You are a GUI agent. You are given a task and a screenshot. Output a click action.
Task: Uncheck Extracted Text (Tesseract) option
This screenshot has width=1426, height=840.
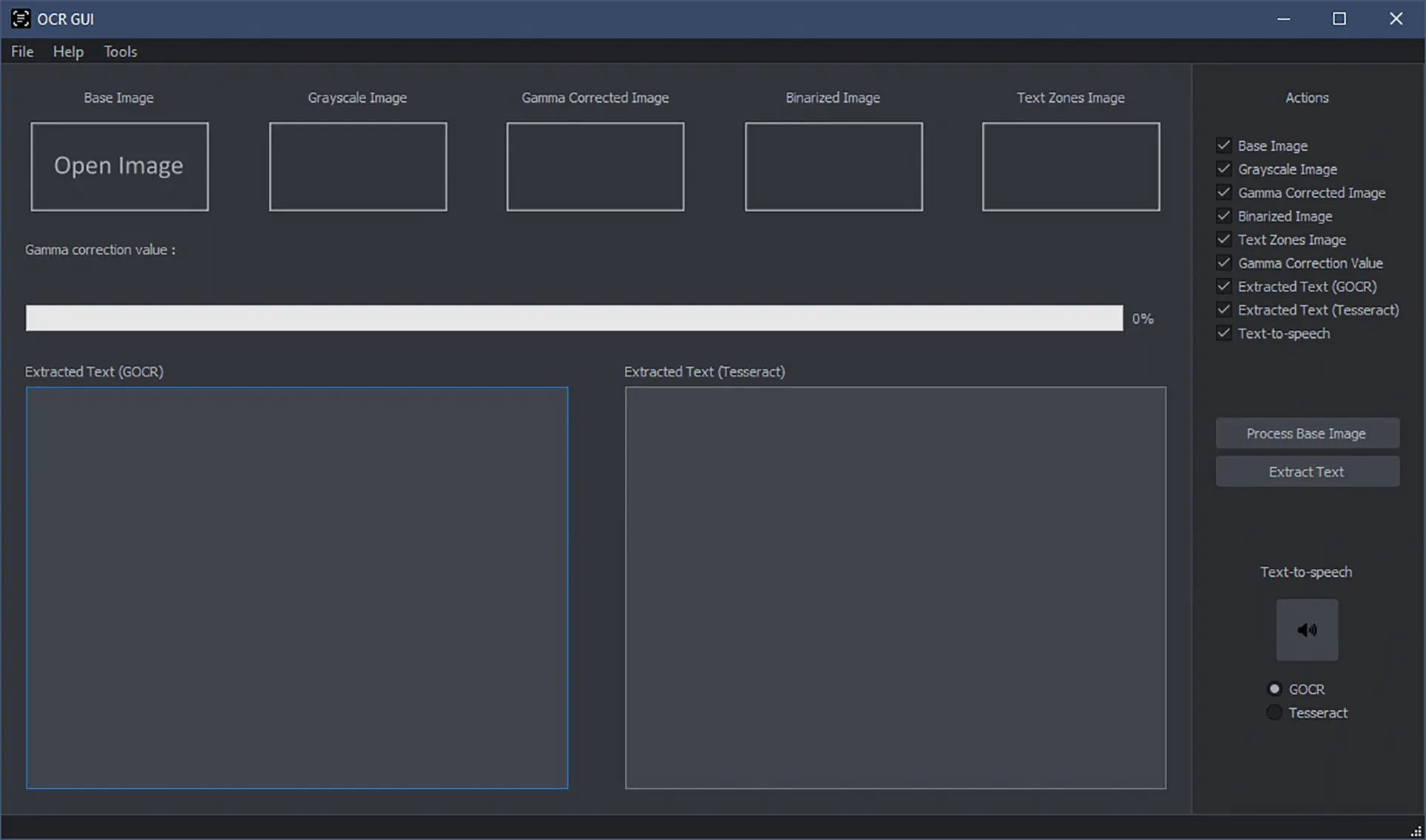[1224, 310]
